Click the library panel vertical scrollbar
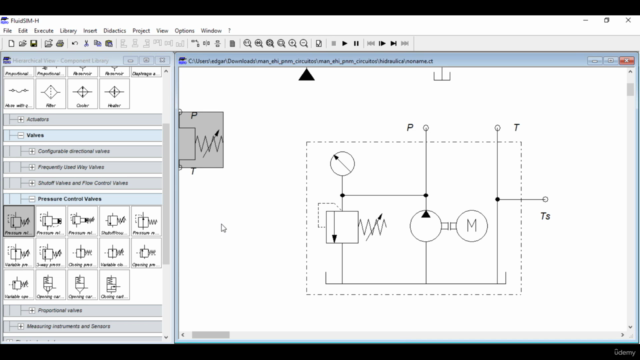640x360 pixels. click(166, 194)
